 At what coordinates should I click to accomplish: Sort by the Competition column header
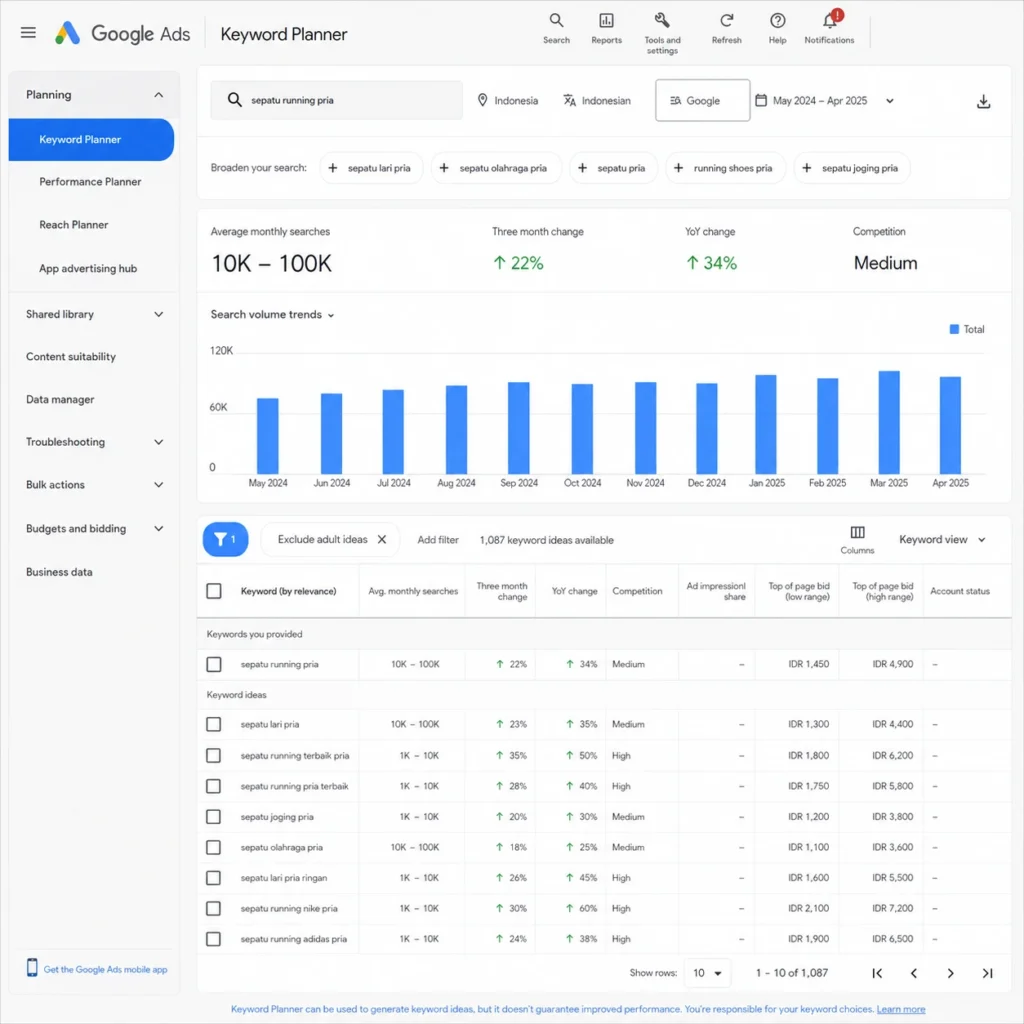[637, 591]
